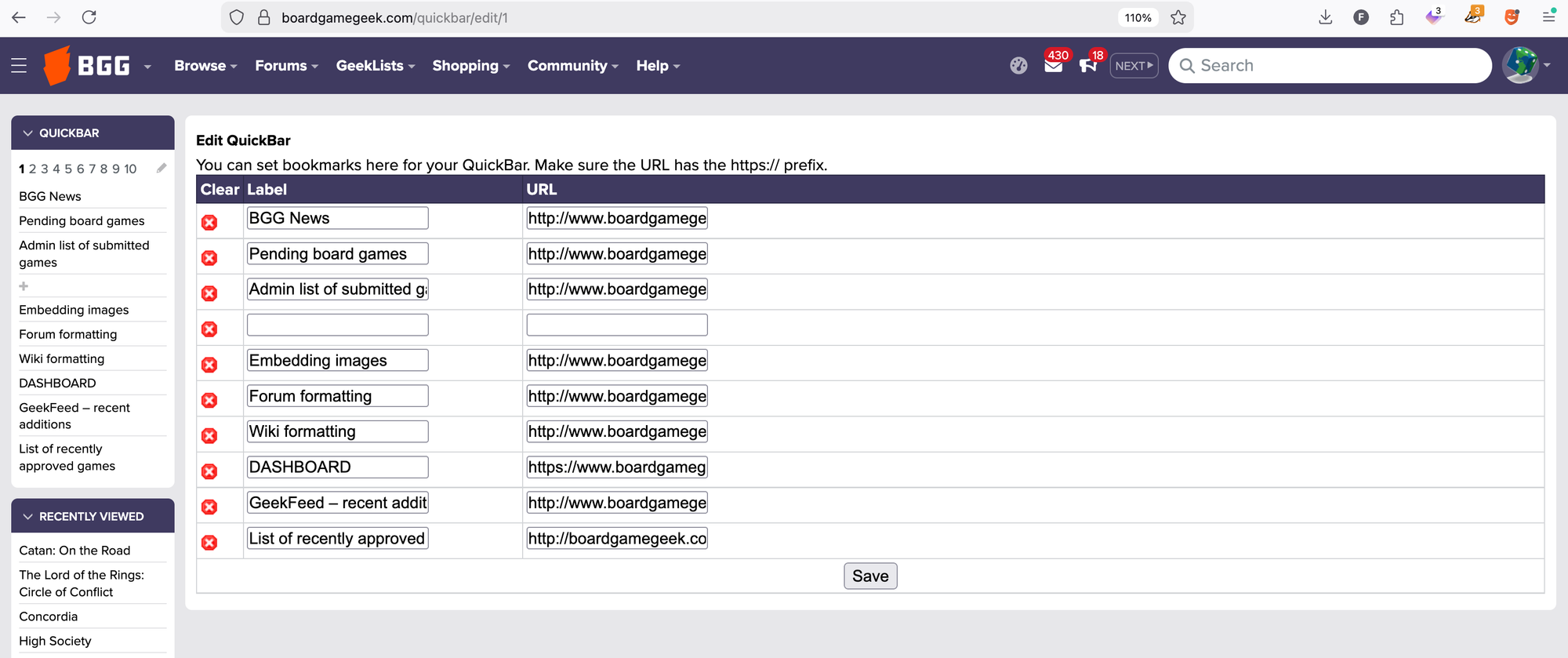Open the GeekLists dropdown menu
The width and height of the screenshot is (1568, 658).
tap(376, 66)
